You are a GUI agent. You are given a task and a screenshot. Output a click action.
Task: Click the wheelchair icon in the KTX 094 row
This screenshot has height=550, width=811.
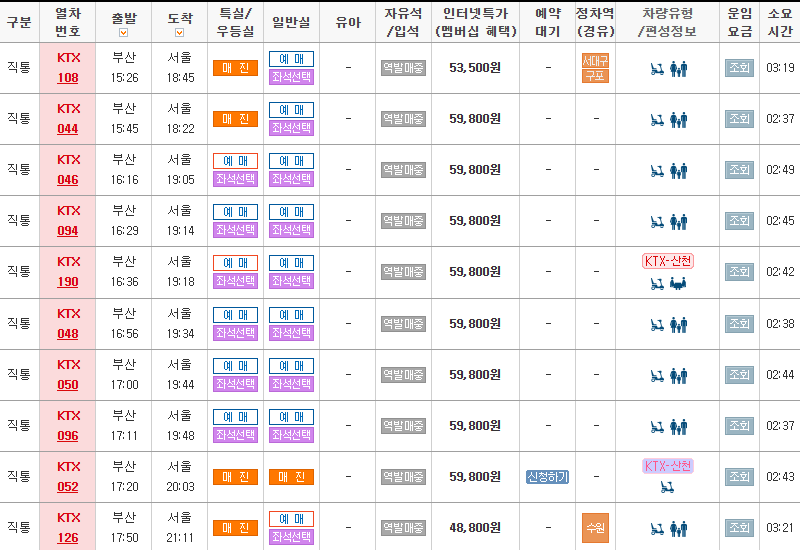point(657,221)
